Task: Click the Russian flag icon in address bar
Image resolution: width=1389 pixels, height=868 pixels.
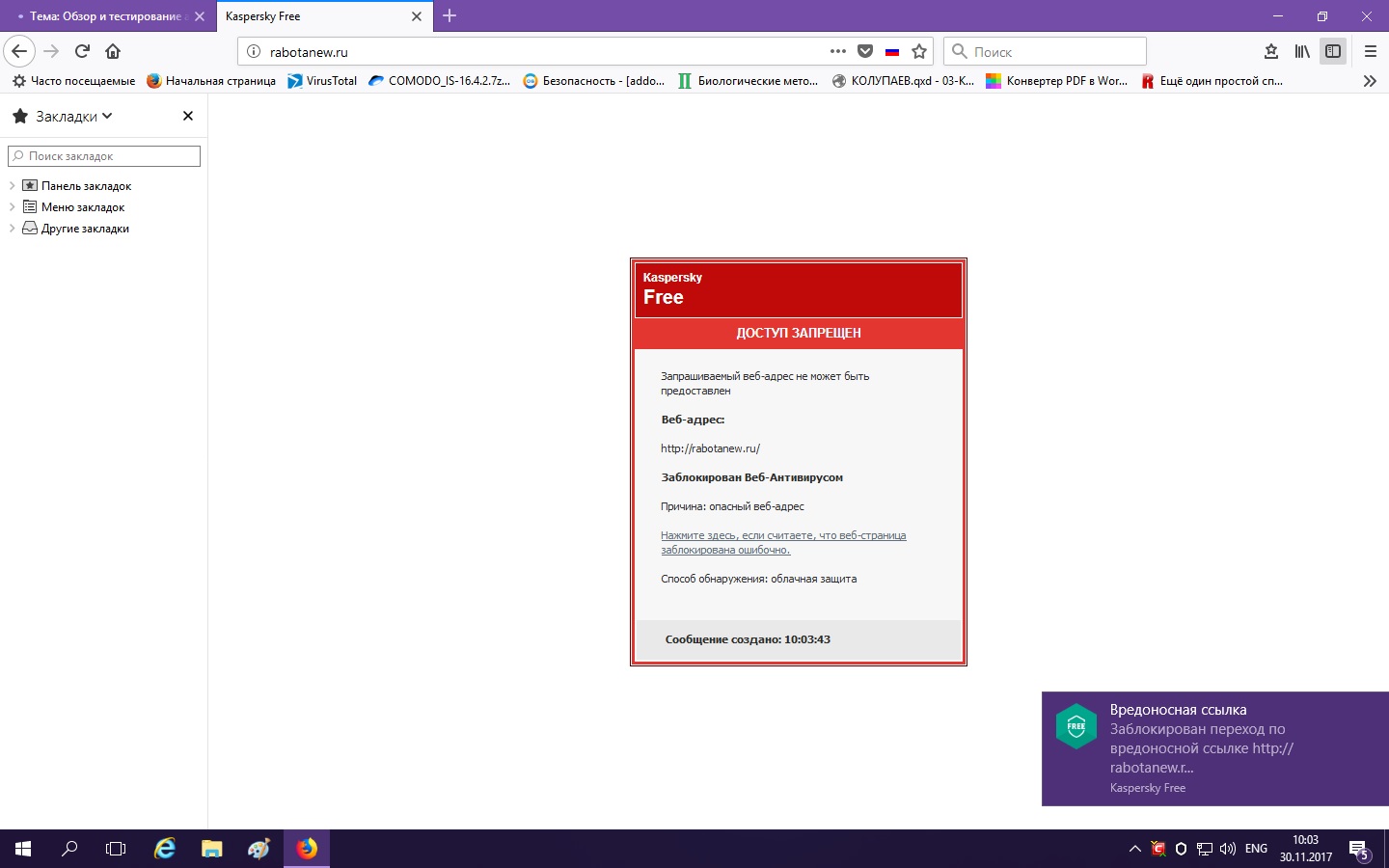Action: coord(892,52)
